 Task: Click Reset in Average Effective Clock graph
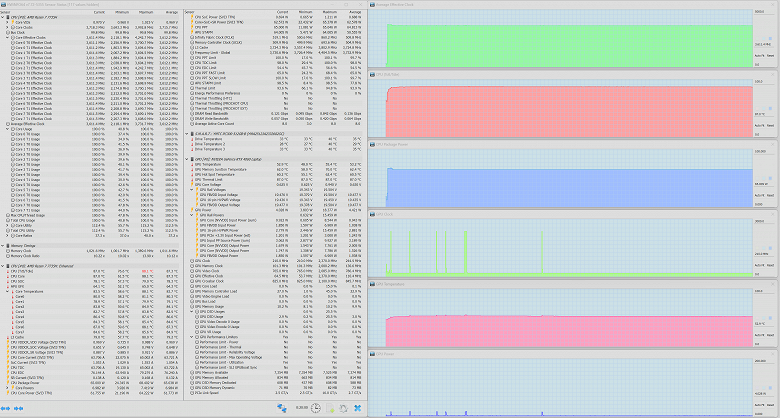(x=770, y=56)
